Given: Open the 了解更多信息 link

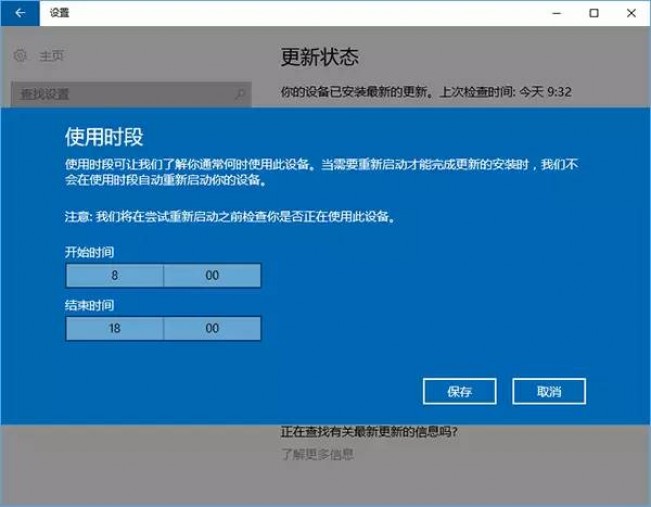Looking at the screenshot, I should pyautogui.click(x=318, y=454).
